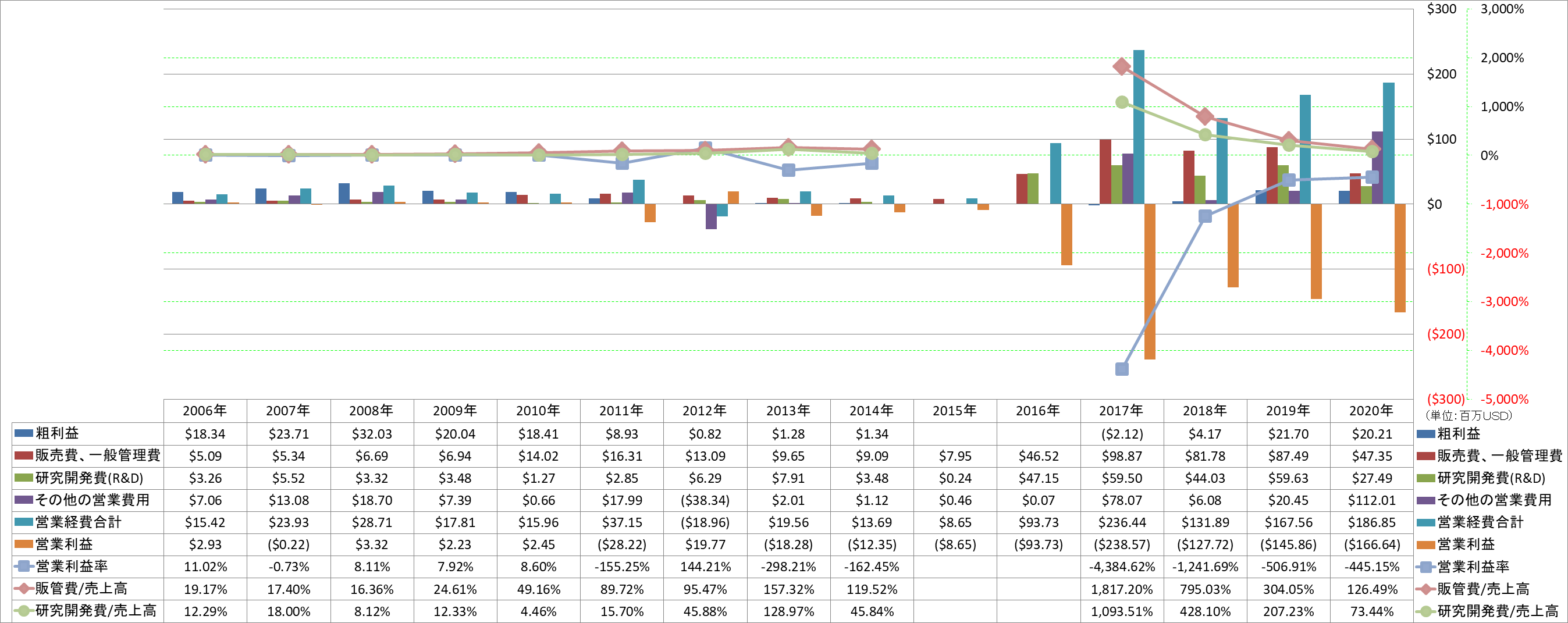Click the ($200) red axis label

pos(1446,334)
